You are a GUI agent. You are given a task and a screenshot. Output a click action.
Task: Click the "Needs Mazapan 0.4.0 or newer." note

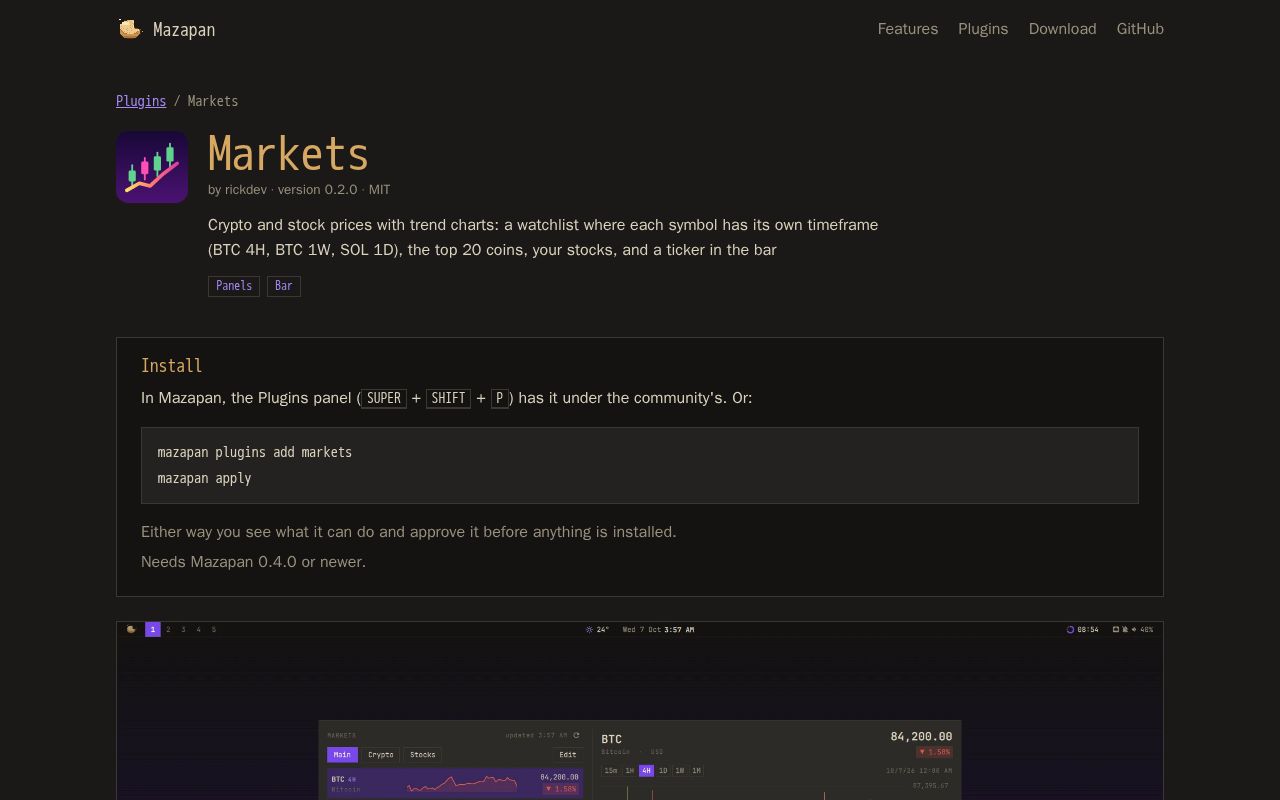pos(253,562)
